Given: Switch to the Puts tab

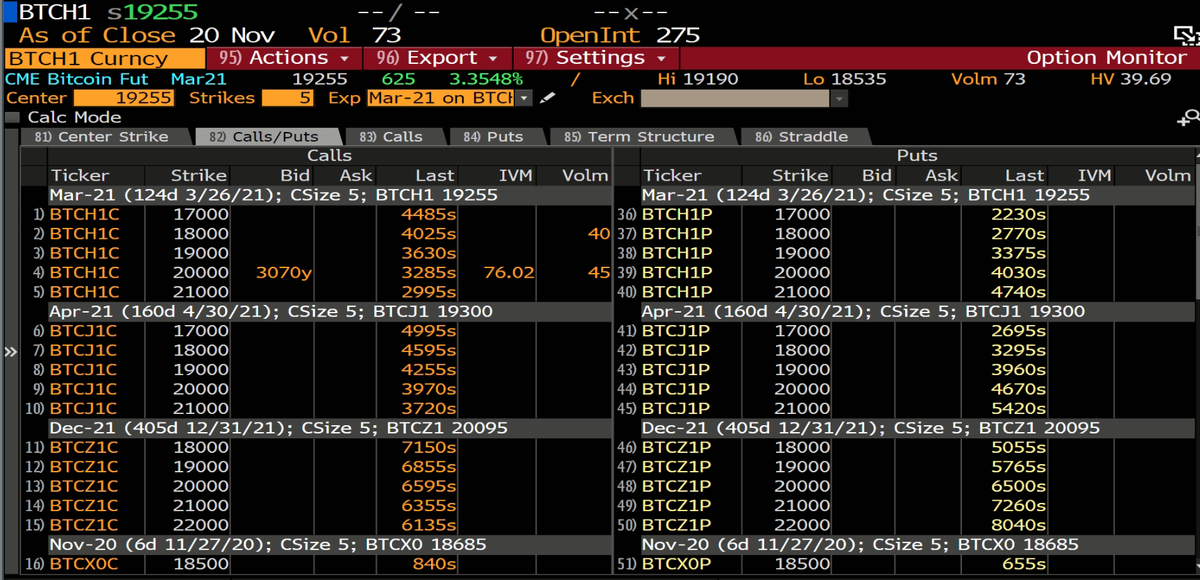Looking at the screenshot, I should point(494,137).
